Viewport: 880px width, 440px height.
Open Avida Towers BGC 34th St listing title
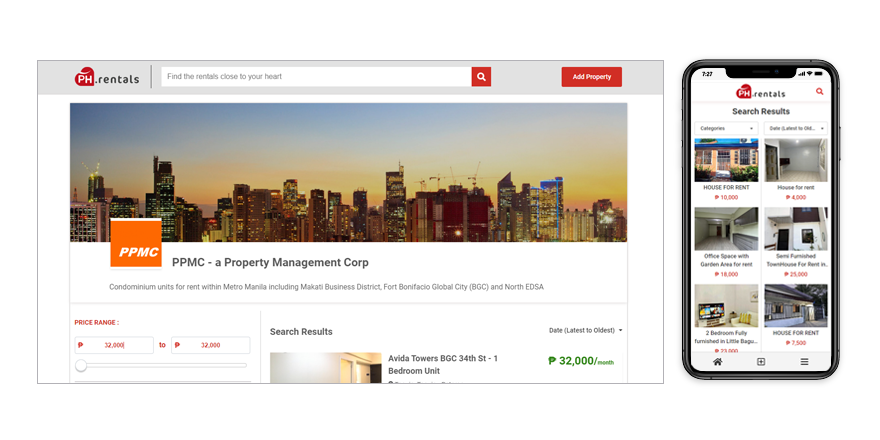(x=443, y=364)
